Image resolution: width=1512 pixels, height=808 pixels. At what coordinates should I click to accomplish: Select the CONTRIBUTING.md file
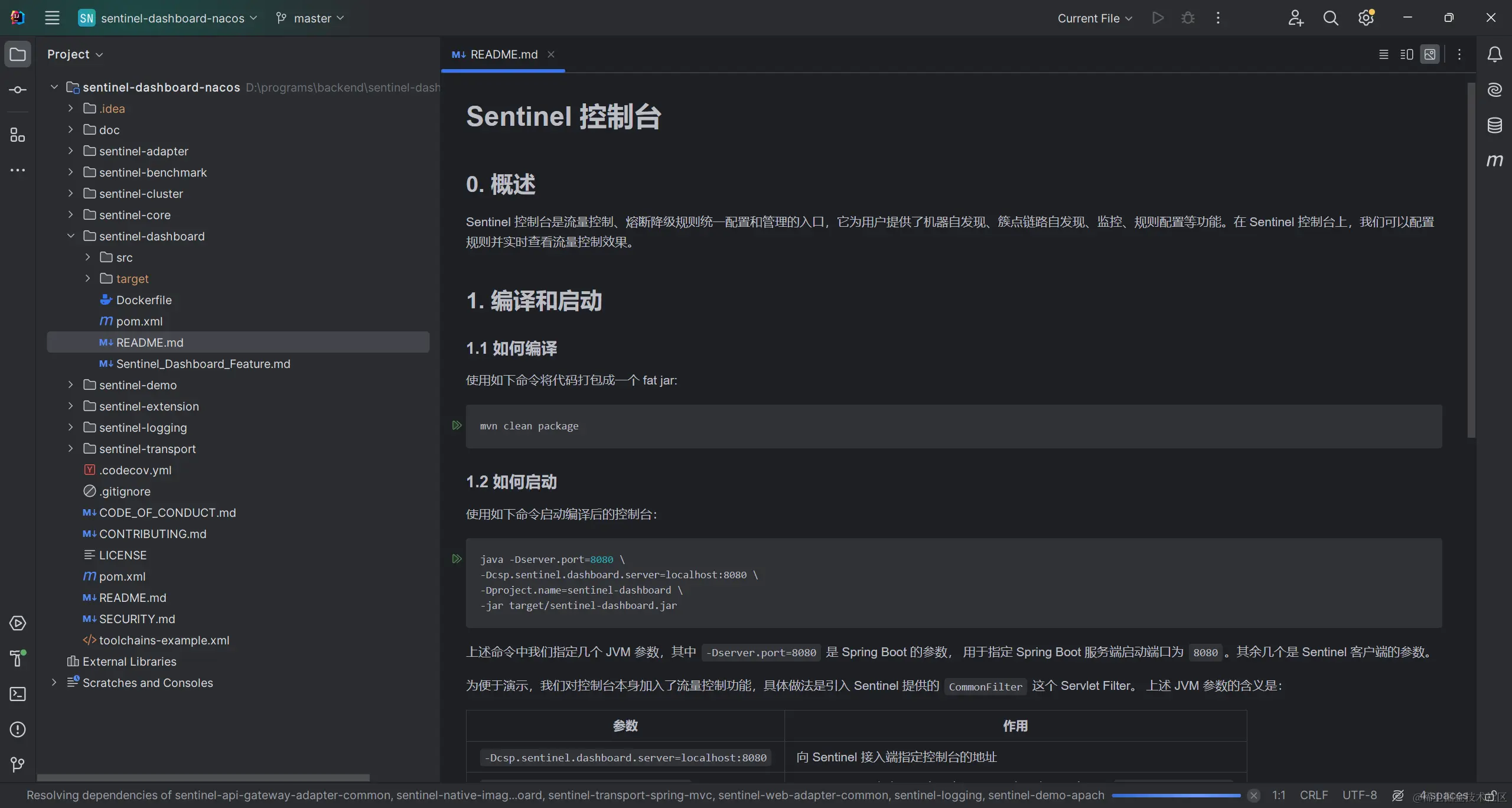click(x=152, y=534)
